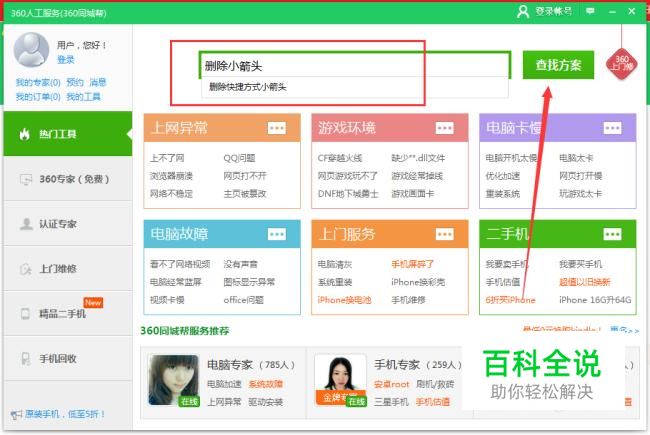This screenshot has height=435, width=650.
Task: Click the phone icon beside 精品二手机
Action: 25,313
